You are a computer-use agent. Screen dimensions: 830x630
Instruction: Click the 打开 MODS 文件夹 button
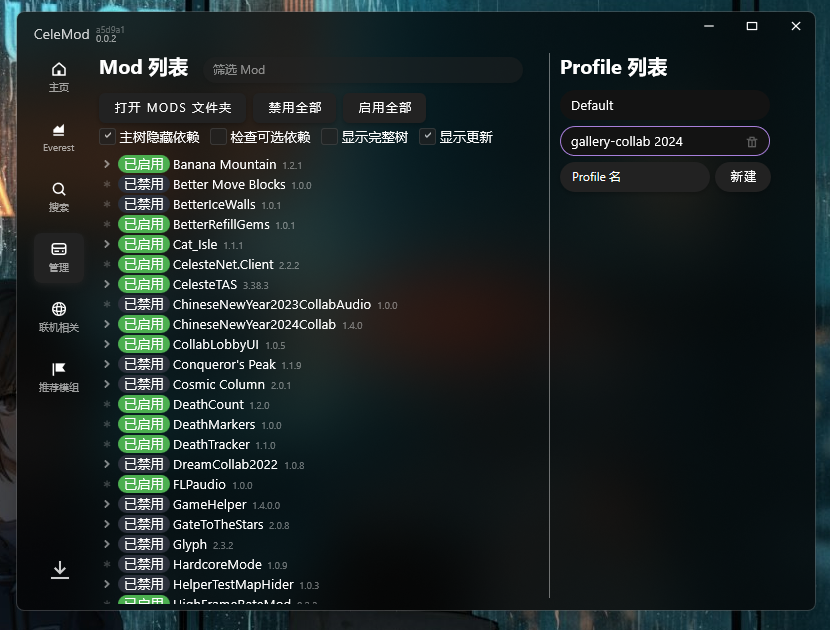click(x=173, y=108)
